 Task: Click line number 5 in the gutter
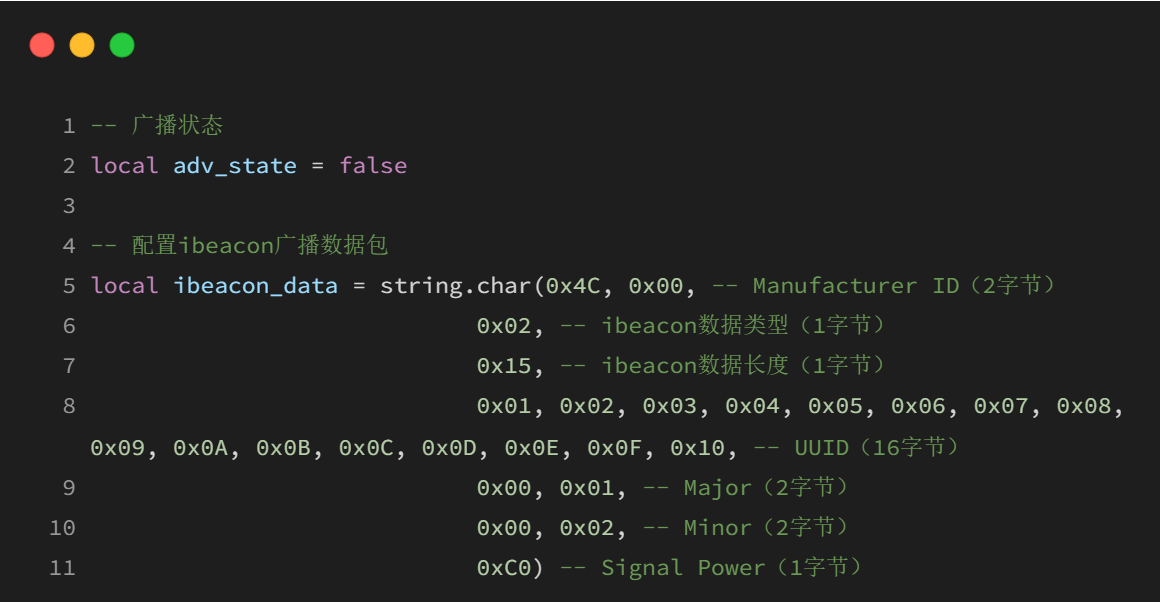click(x=69, y=286)
